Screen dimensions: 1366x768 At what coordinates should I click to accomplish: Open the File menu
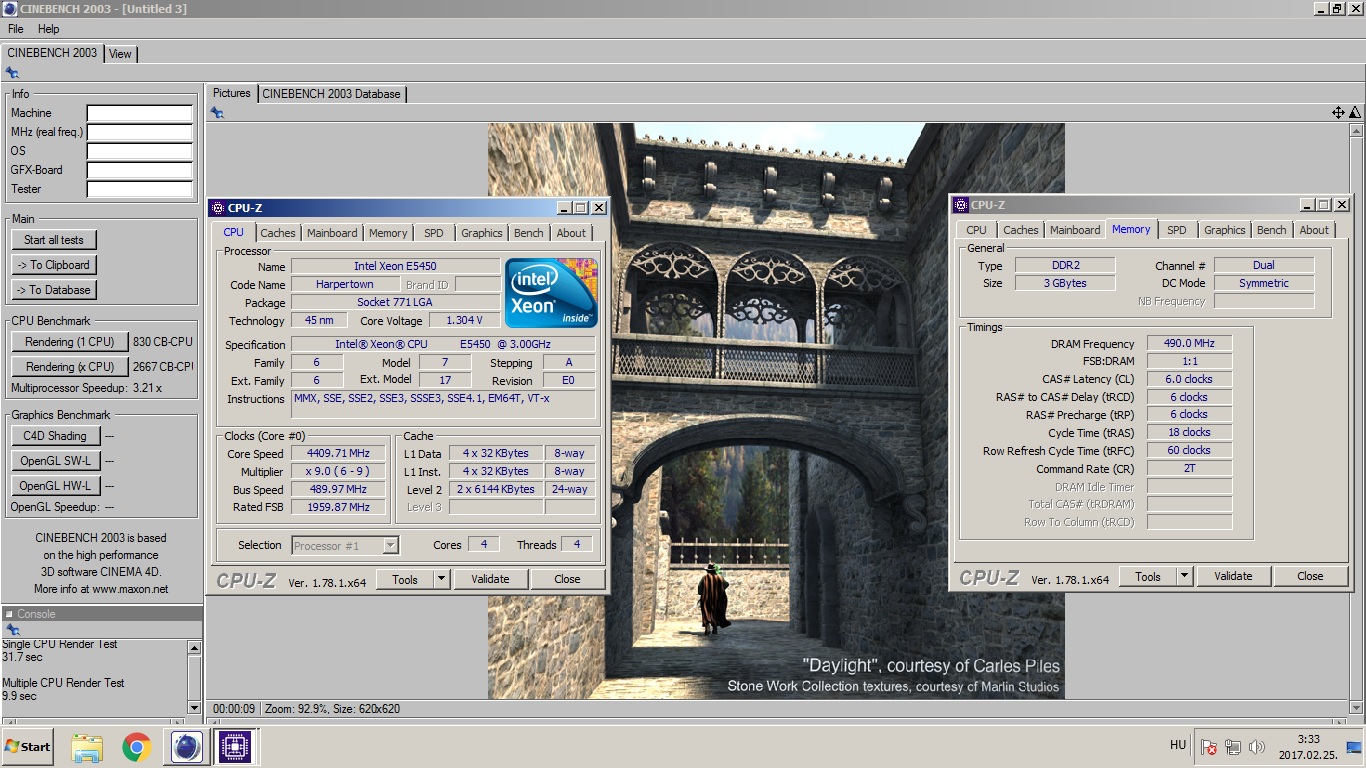click(16, 29)
